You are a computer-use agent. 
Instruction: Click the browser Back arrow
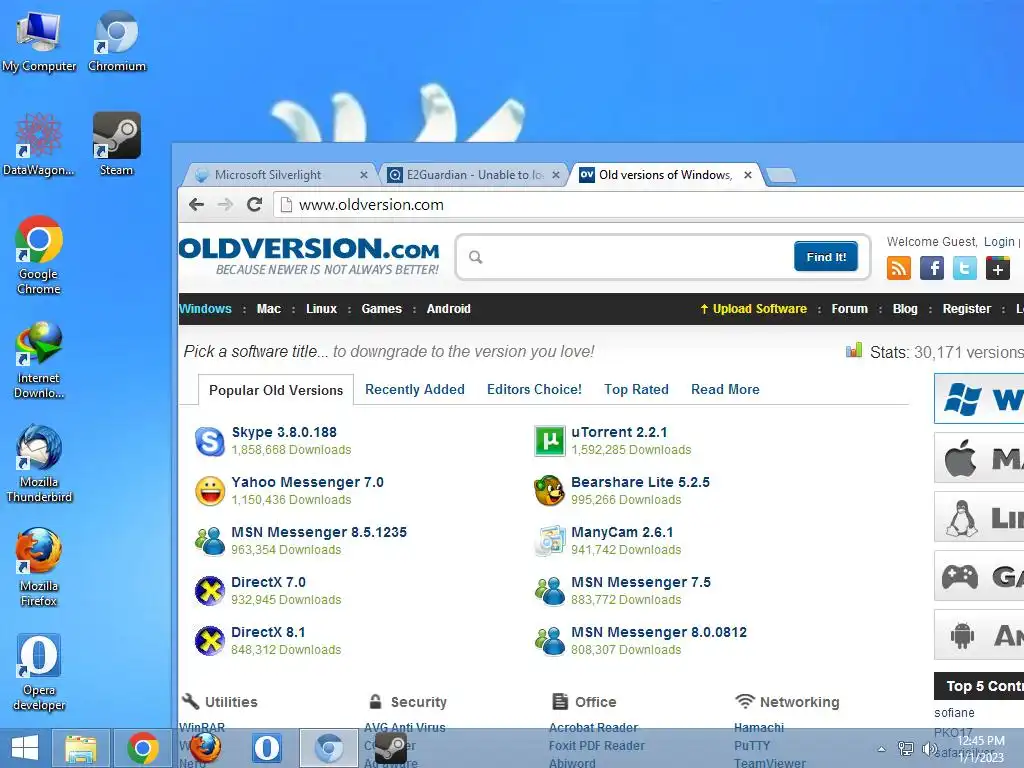(197, 204)
